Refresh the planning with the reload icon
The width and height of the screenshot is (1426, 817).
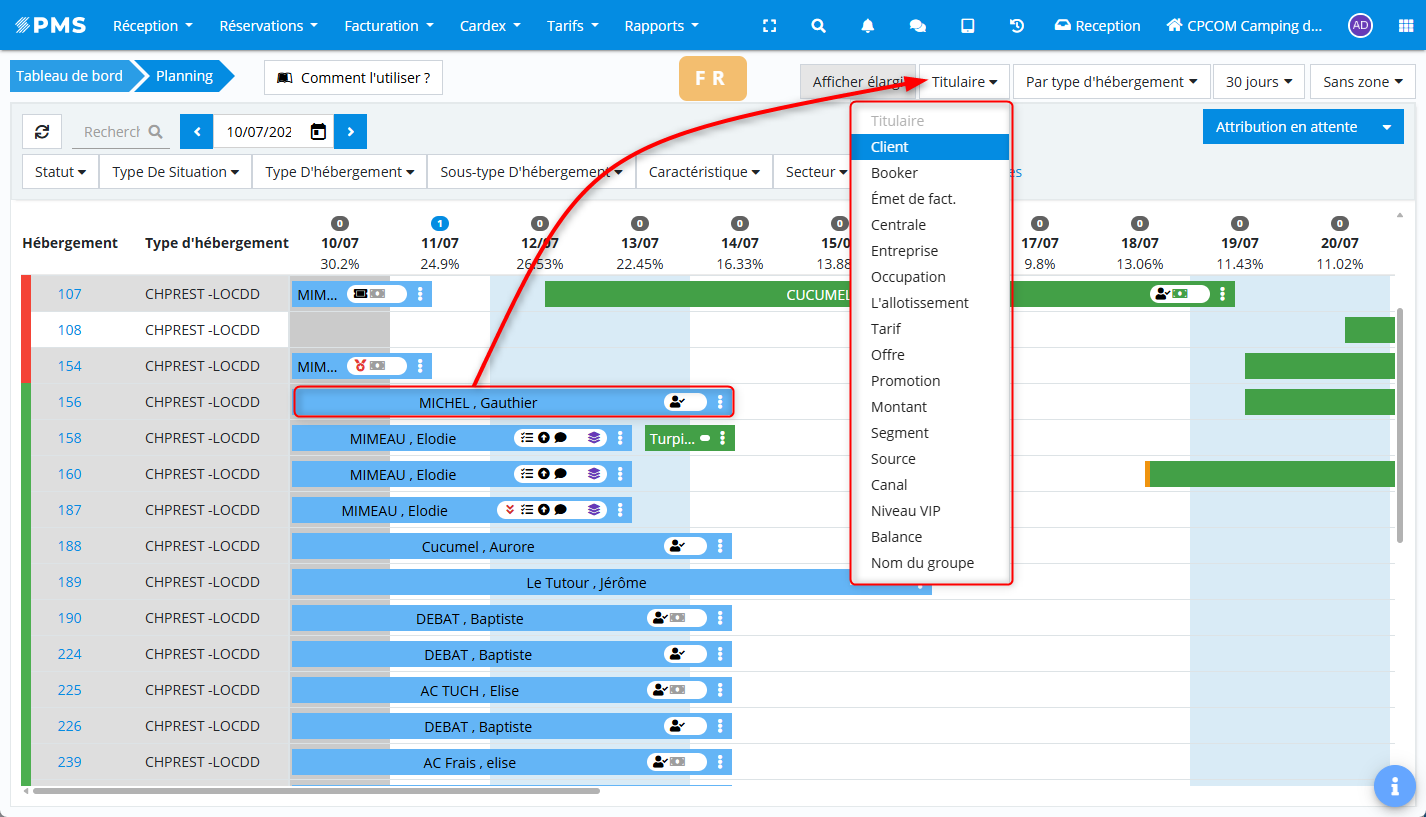point(42,131)
